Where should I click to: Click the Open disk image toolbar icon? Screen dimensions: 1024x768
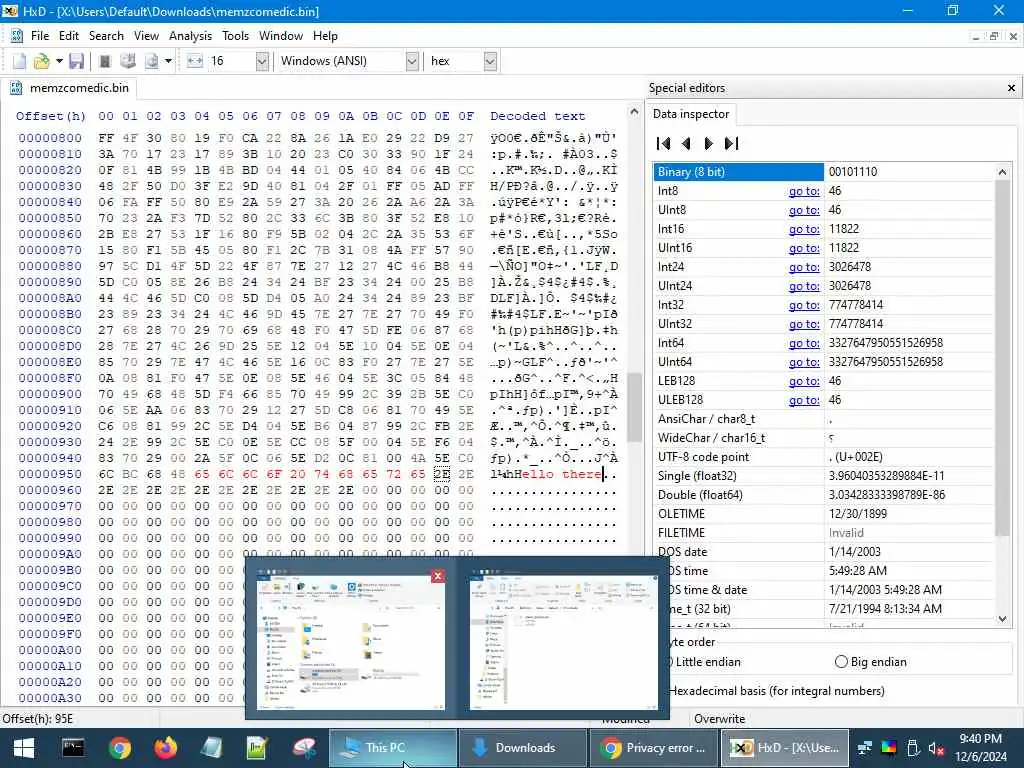[152, 61]
